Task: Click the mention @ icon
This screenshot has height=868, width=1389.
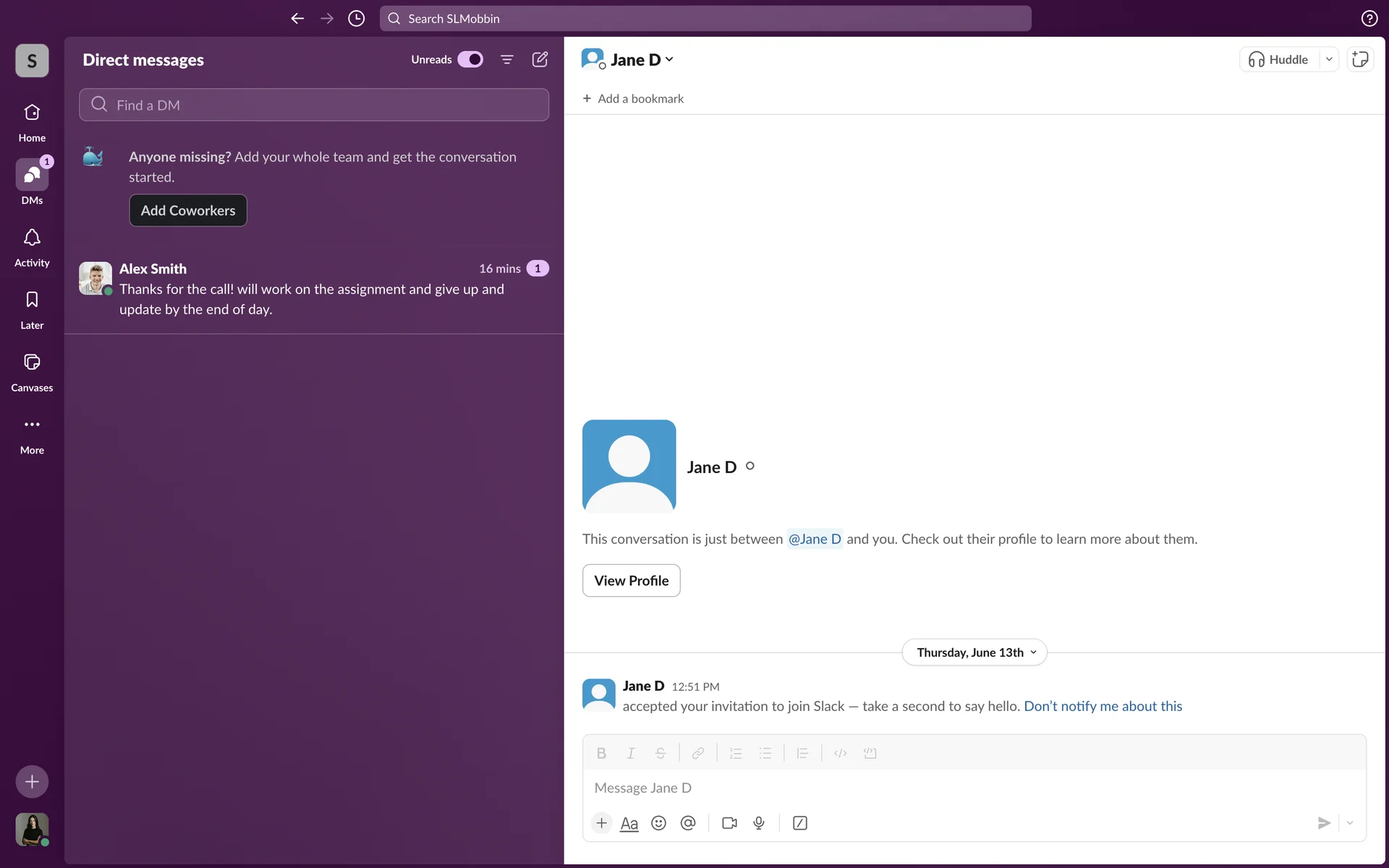Action: 688,823
